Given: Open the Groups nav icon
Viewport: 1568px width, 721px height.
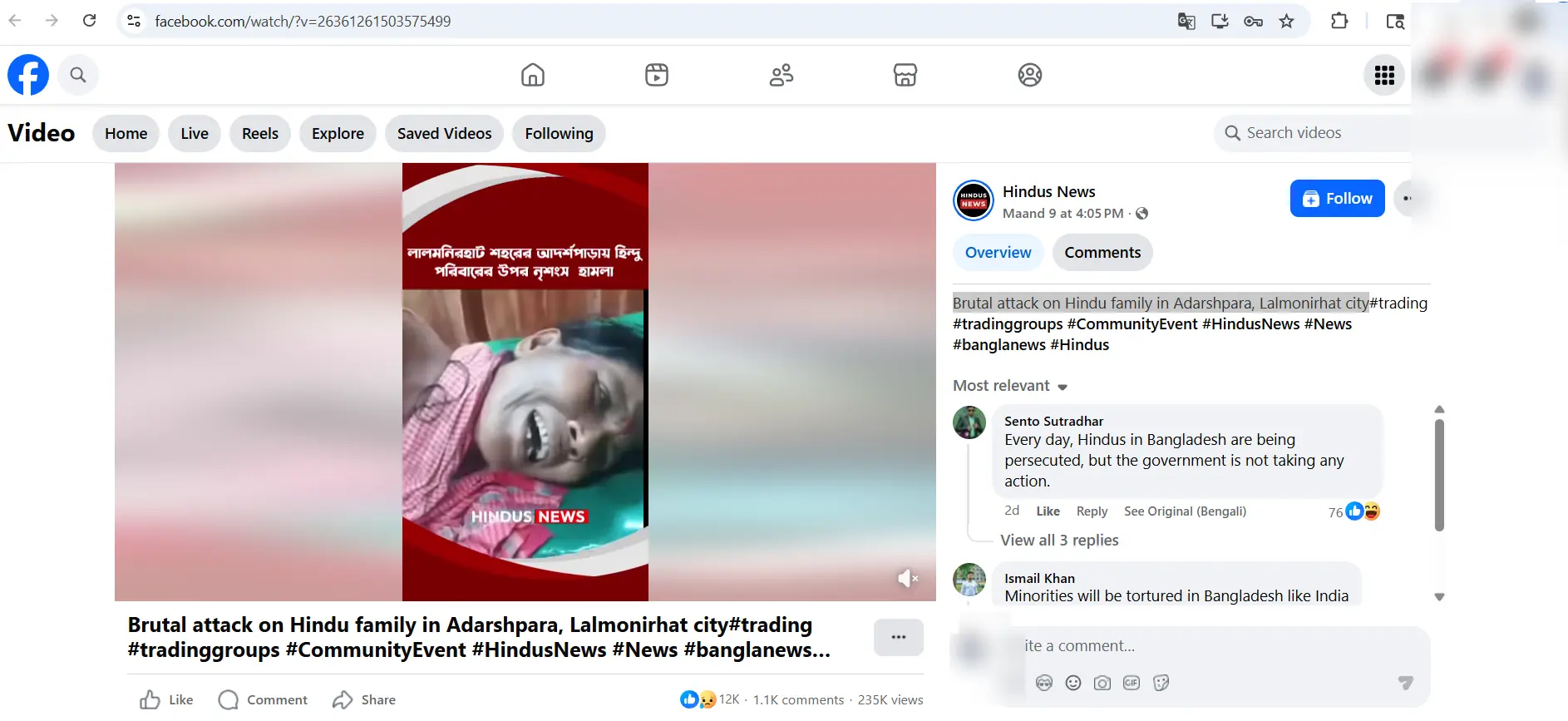Looking at the screenshot, I should 1030,75.
